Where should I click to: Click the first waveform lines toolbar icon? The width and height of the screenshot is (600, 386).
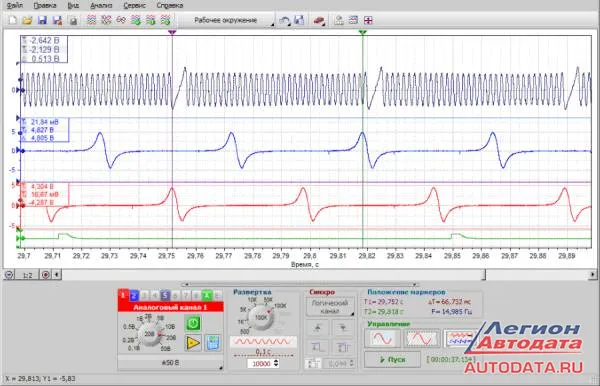click(x=91, y=20)
